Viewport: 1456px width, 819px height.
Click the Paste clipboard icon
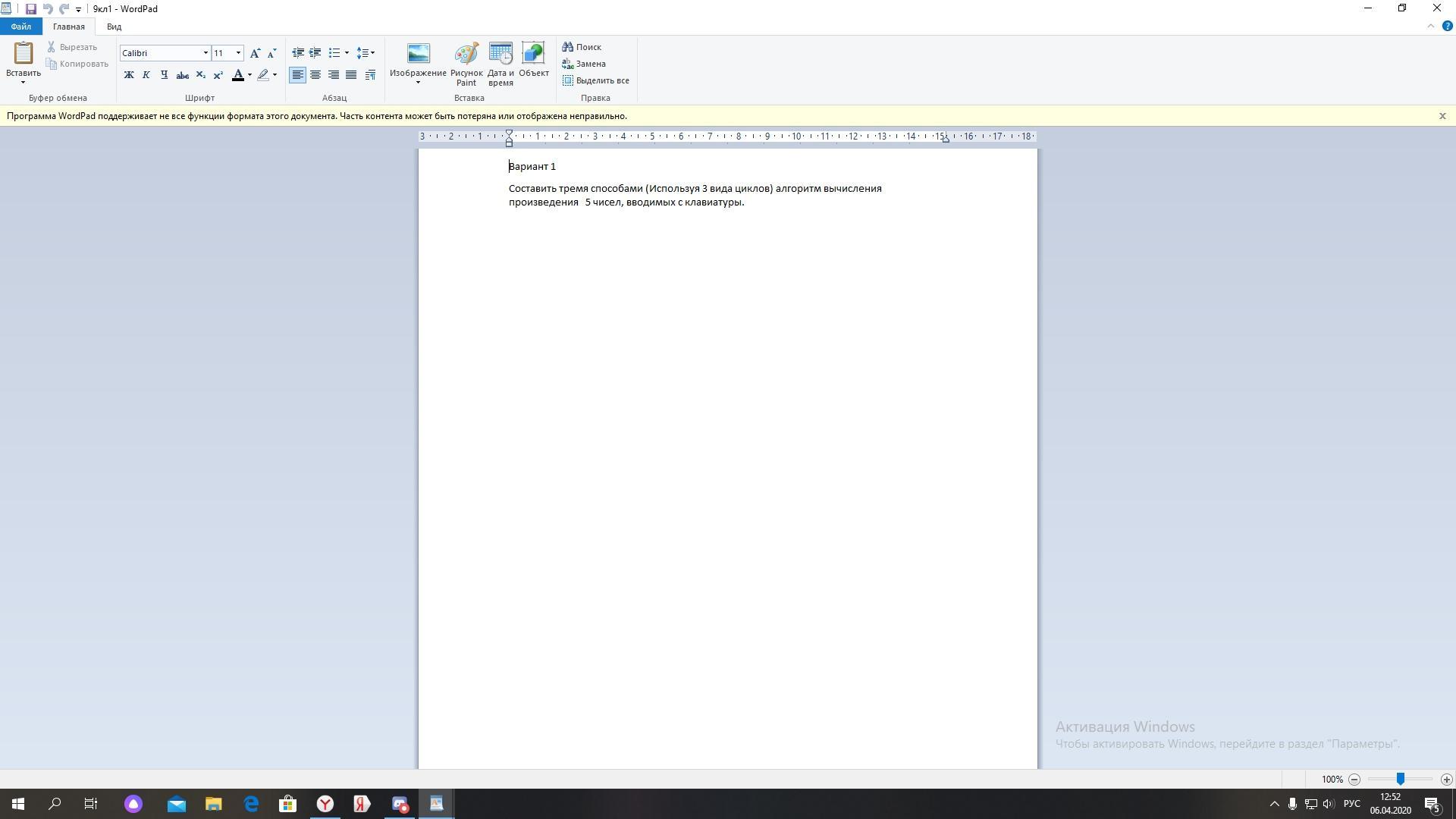click(24, 53)
